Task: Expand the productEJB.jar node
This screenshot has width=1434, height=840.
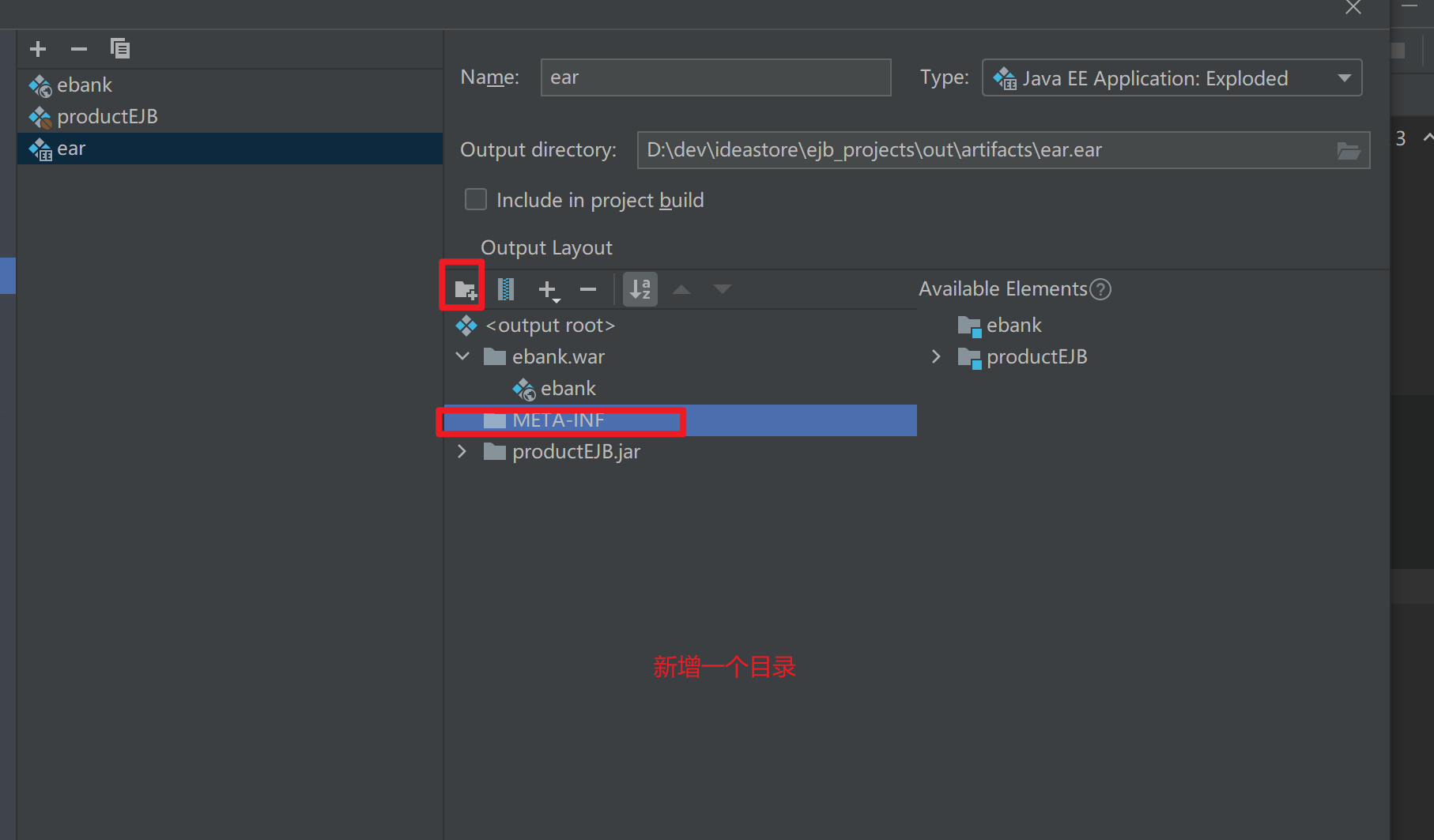Action: [x=462, y=451]
